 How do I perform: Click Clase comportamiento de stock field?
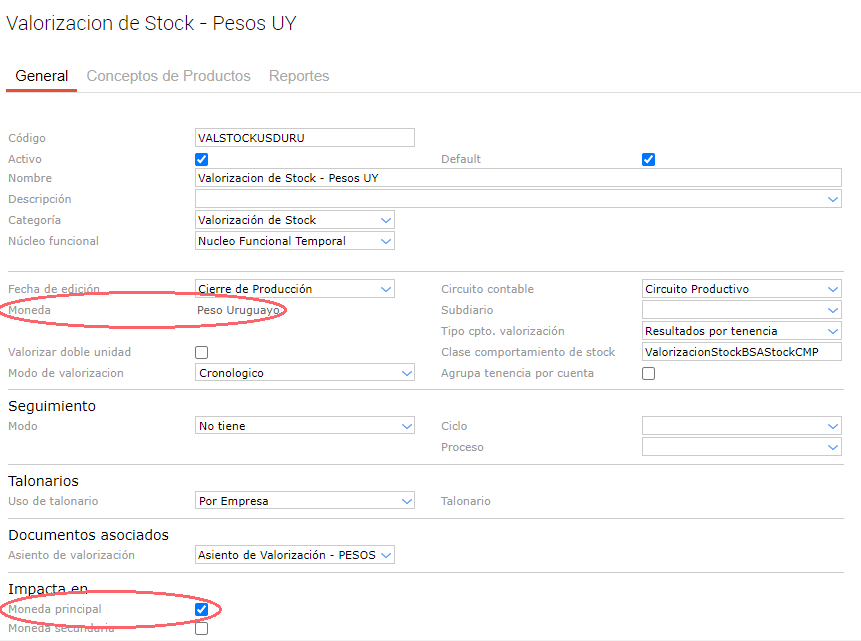point(741,352)
